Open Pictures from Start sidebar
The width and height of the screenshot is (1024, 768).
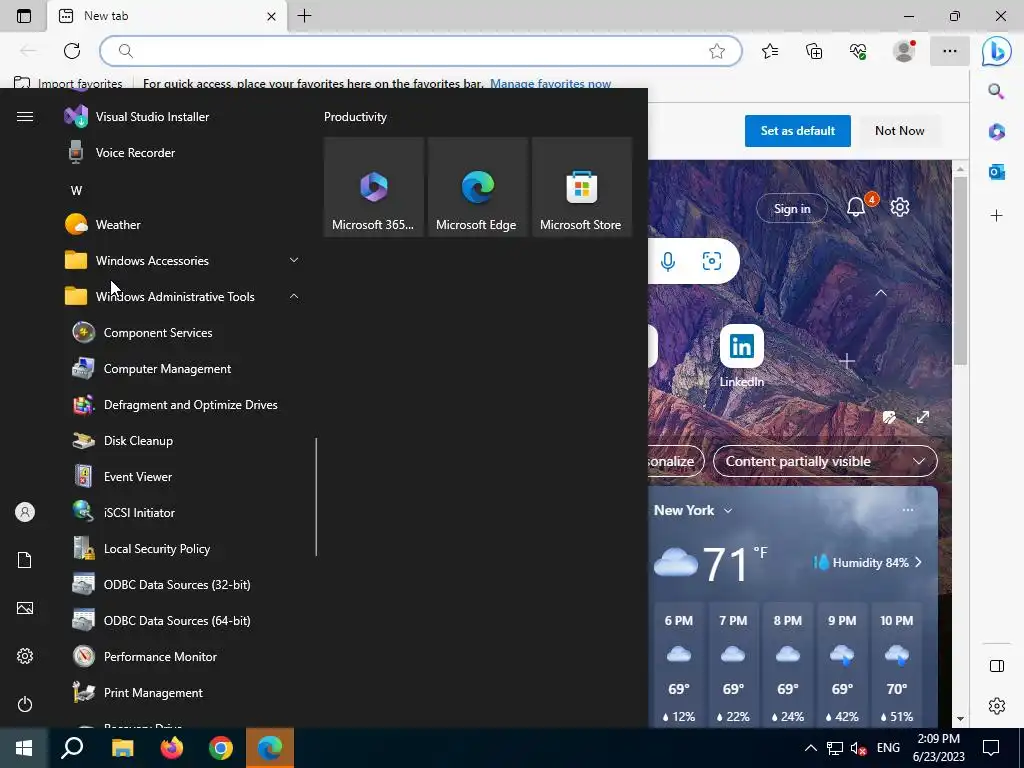click(x=25, y=608)
